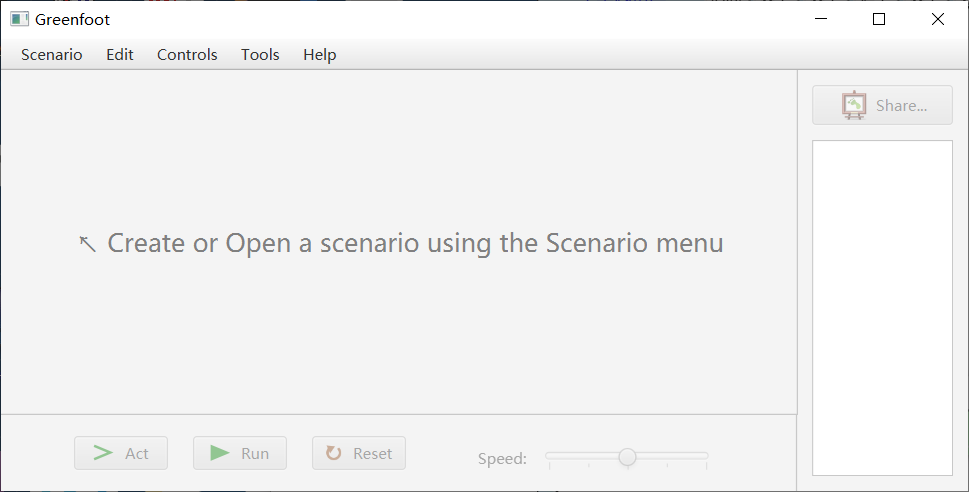Close the Greenfoot window

(937, 19)
